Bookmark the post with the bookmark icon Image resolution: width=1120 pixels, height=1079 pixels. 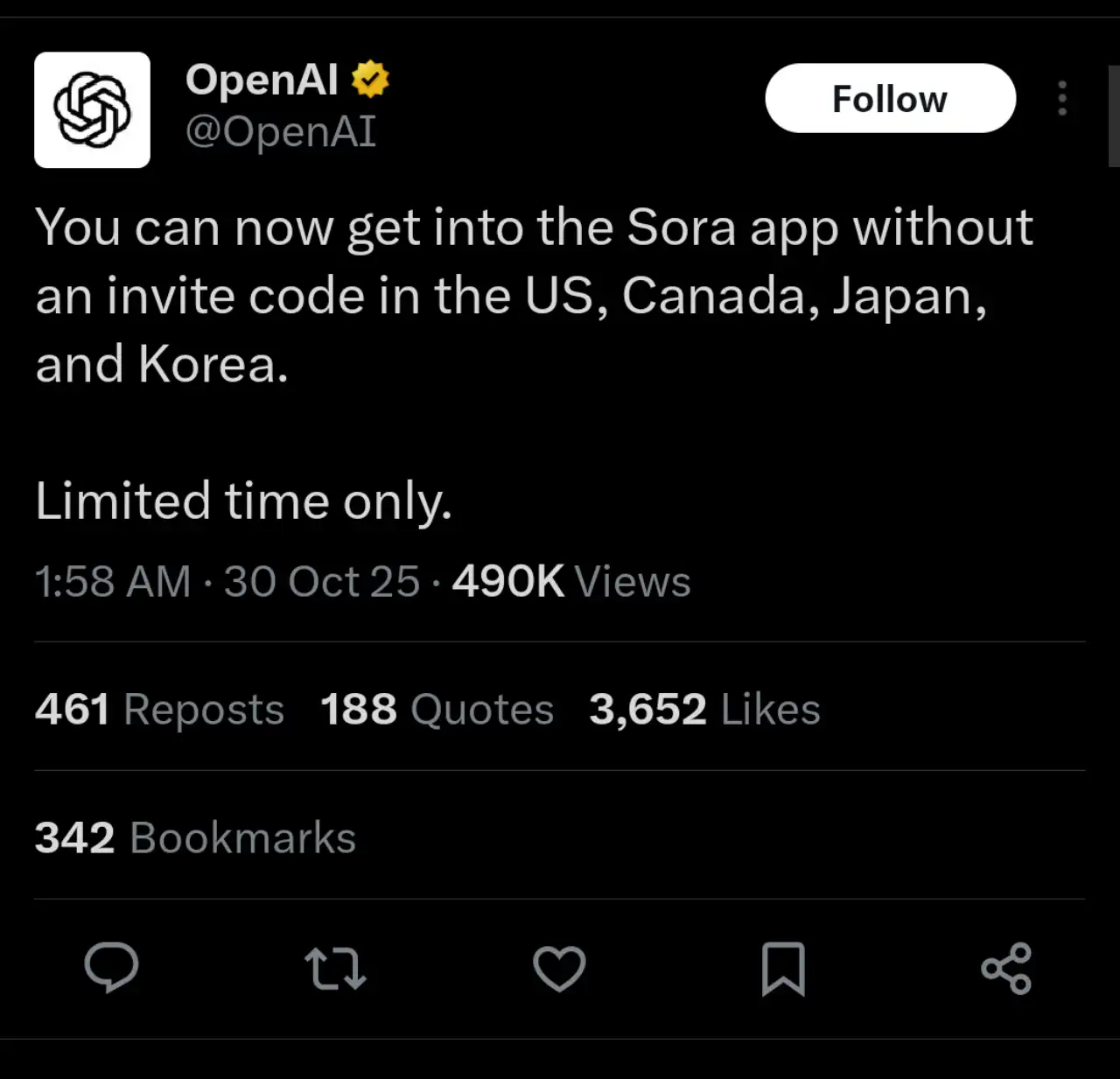click(x=783, y=969)
